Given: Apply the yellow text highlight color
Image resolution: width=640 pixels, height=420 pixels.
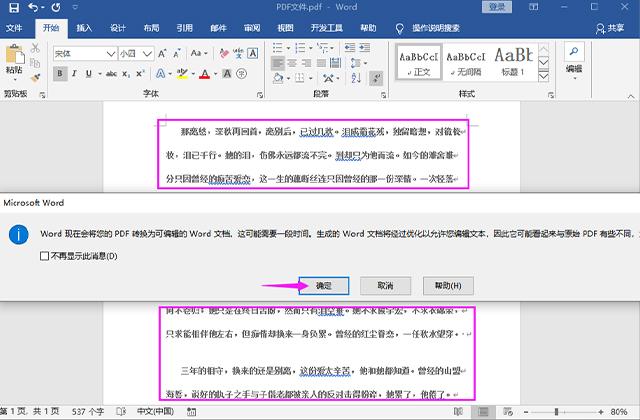Looking at the screenshot, I should pyautogui.click(x=182, y=74).
